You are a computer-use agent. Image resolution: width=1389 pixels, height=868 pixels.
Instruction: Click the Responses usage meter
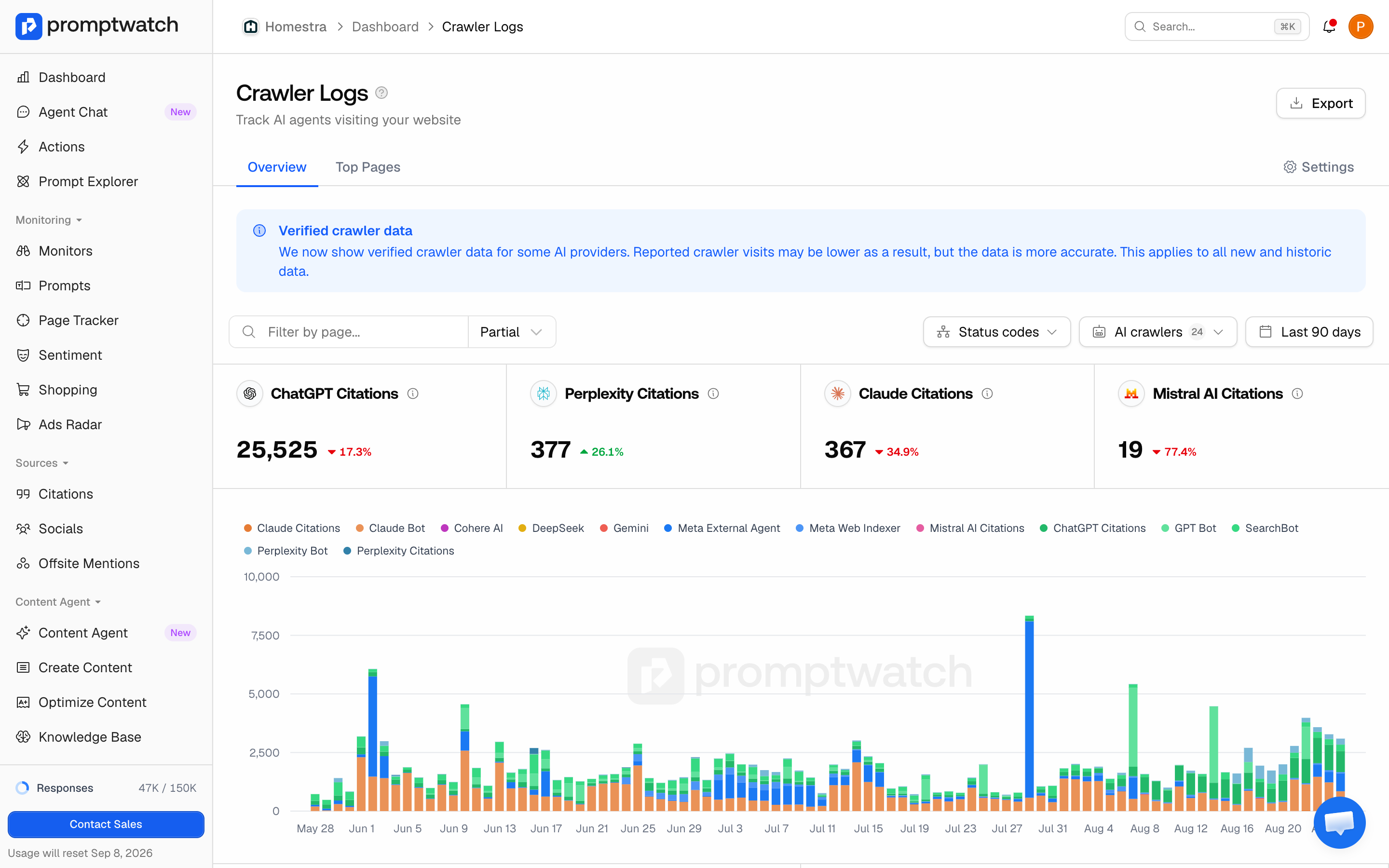coord(106,787)
